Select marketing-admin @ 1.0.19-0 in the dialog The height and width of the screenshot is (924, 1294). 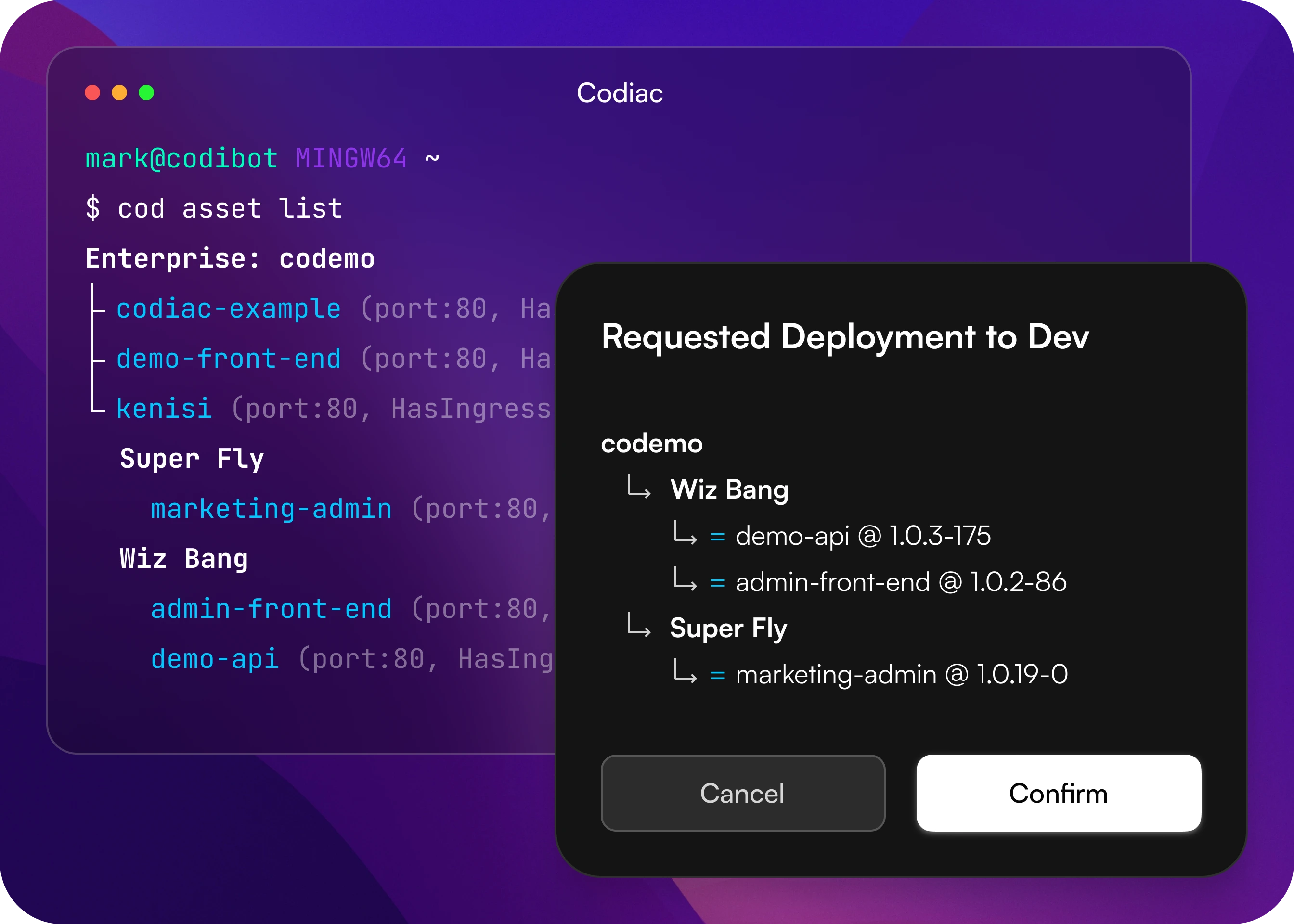(x=901, y=675)
